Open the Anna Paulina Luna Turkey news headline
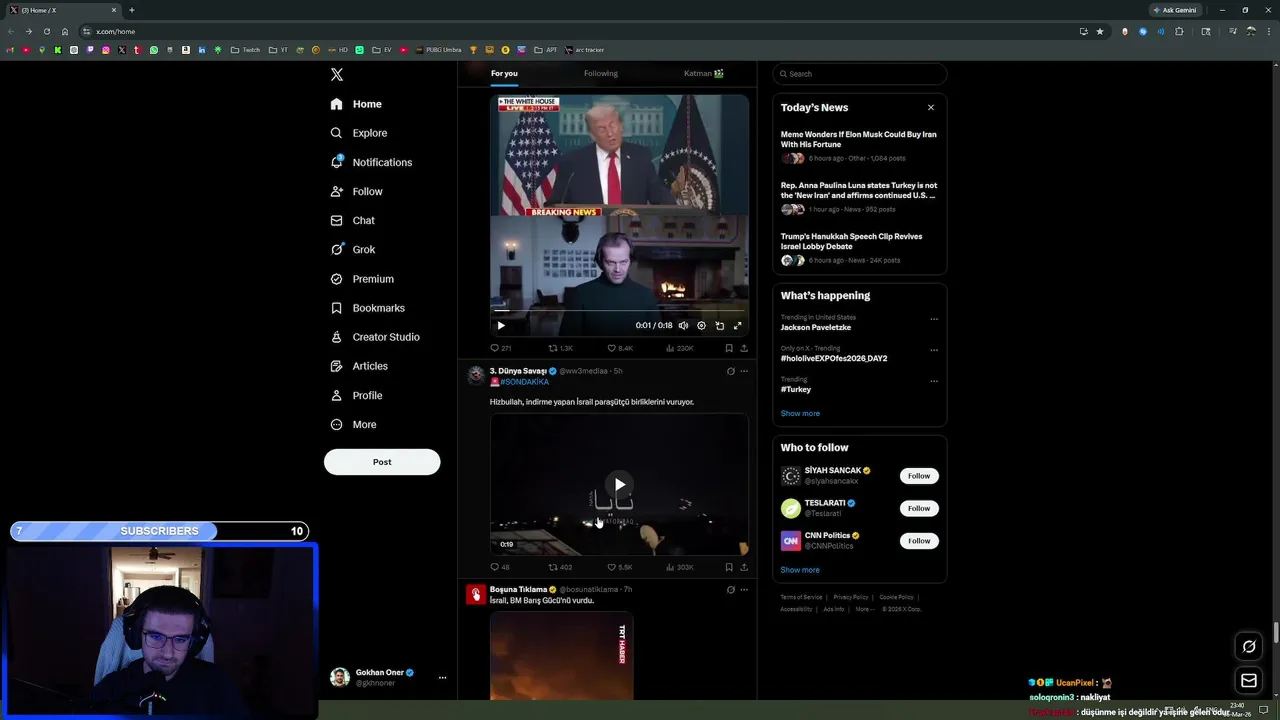The image size is (1280, 720). (x=859, y=190)
